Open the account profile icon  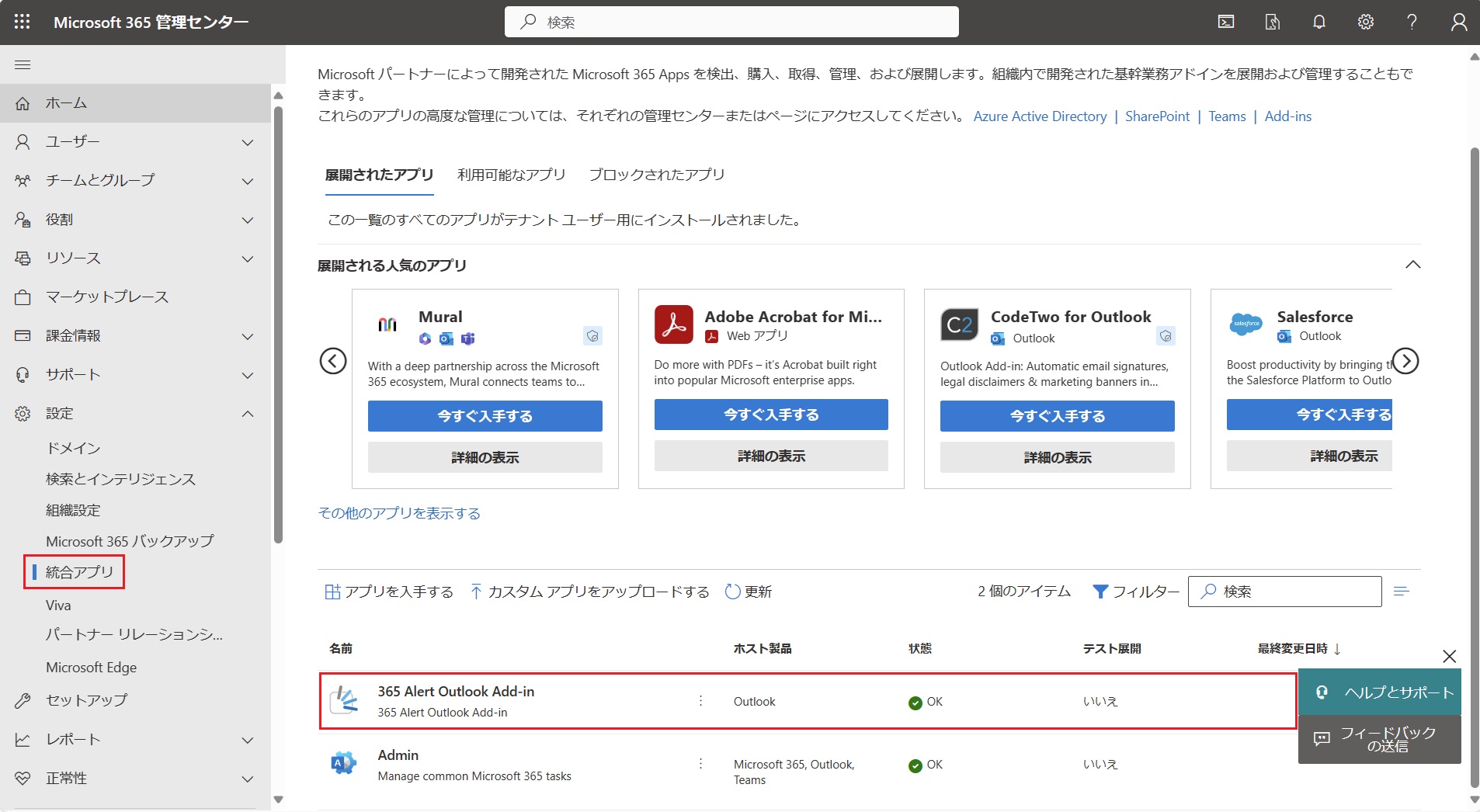pos(1458,22)
